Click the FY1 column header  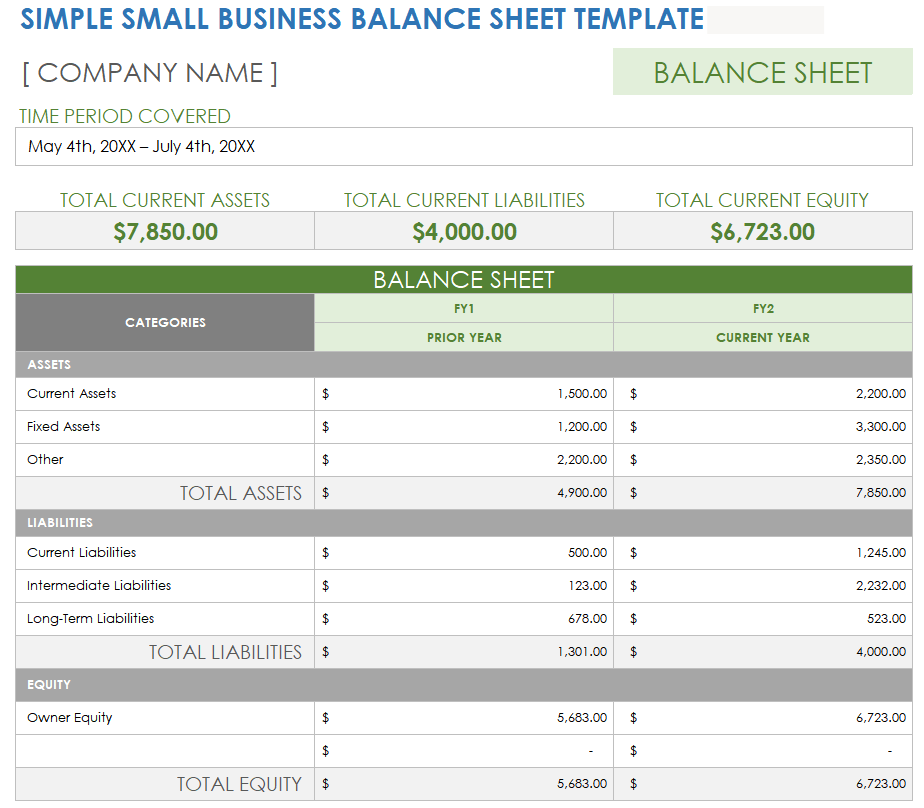coord(464,309)
